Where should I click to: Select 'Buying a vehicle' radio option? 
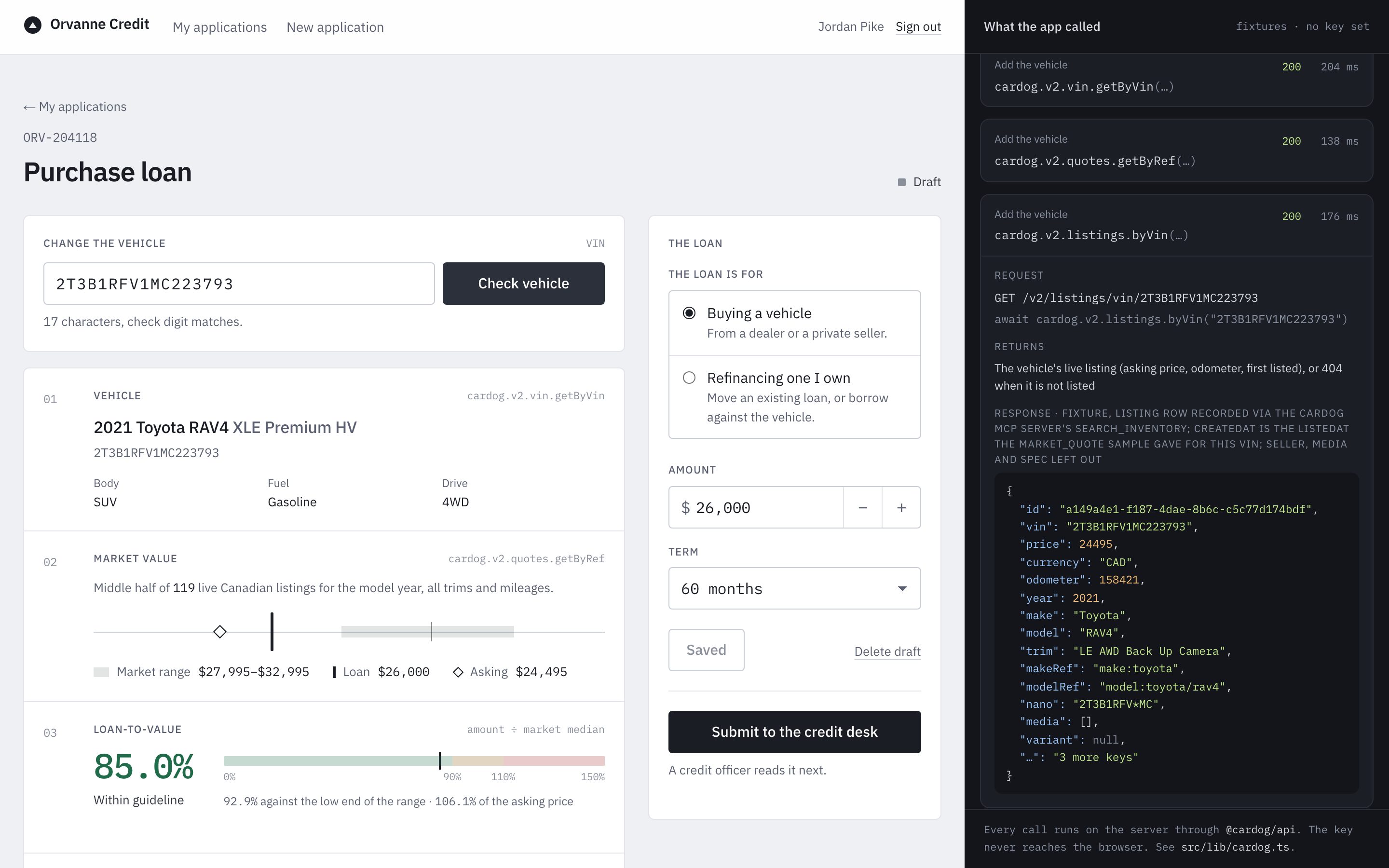[x=794, y=323]
